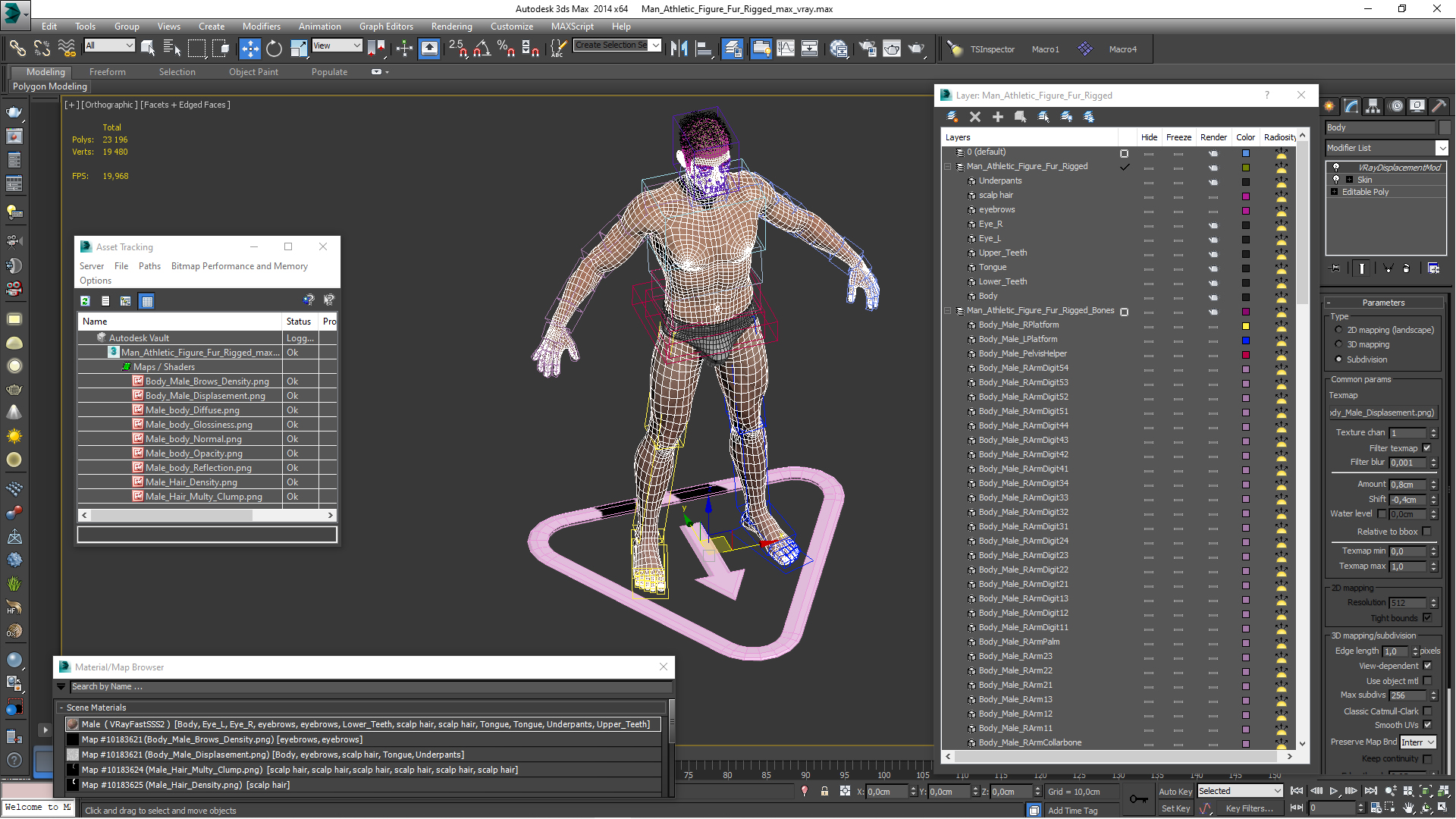1456x819 pixels.
Task: Expand Editable Poly sub-objects
Action: point(1335,192)
